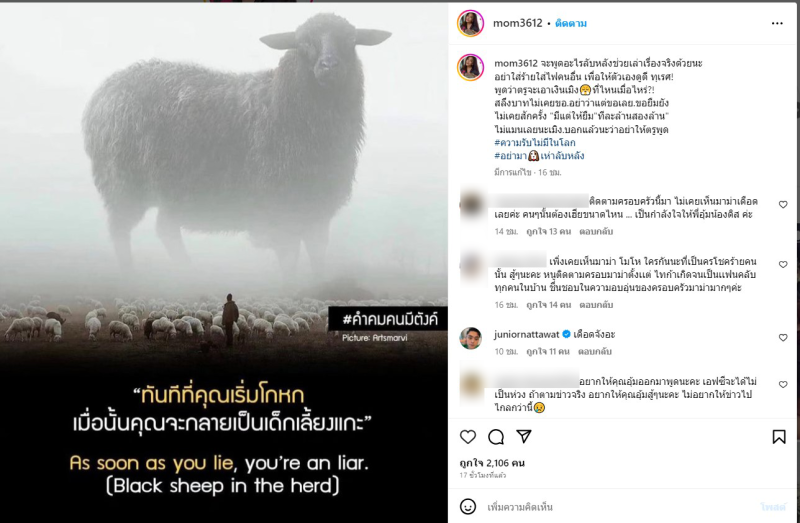View likes count ถูกใจ 2,106 คน
The height and width of the screenshot is (523, 800).
492,463
